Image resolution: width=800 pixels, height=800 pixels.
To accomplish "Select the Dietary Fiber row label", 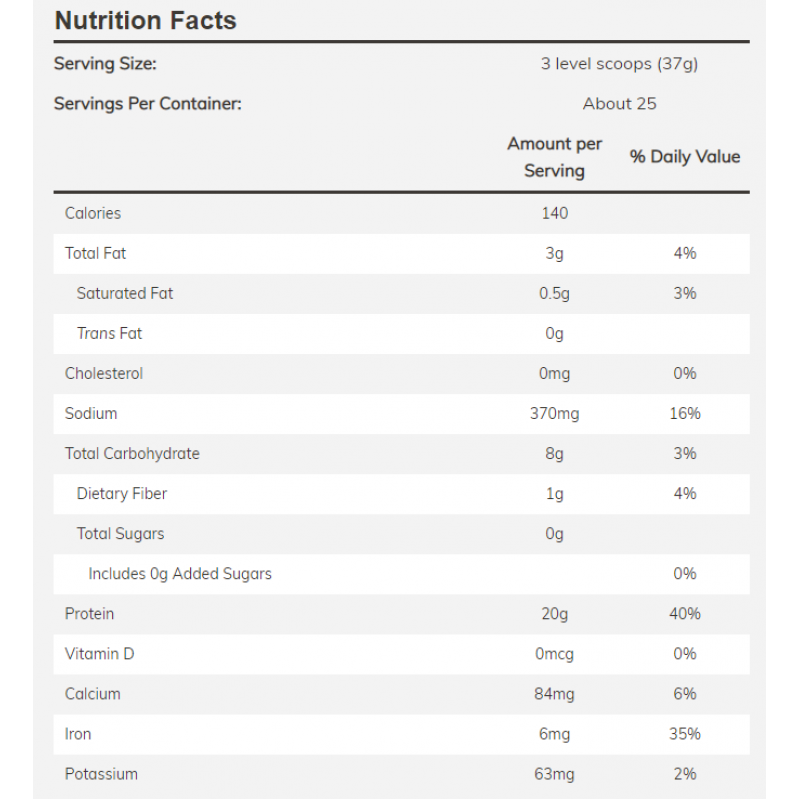I will [x=122, y=493].
